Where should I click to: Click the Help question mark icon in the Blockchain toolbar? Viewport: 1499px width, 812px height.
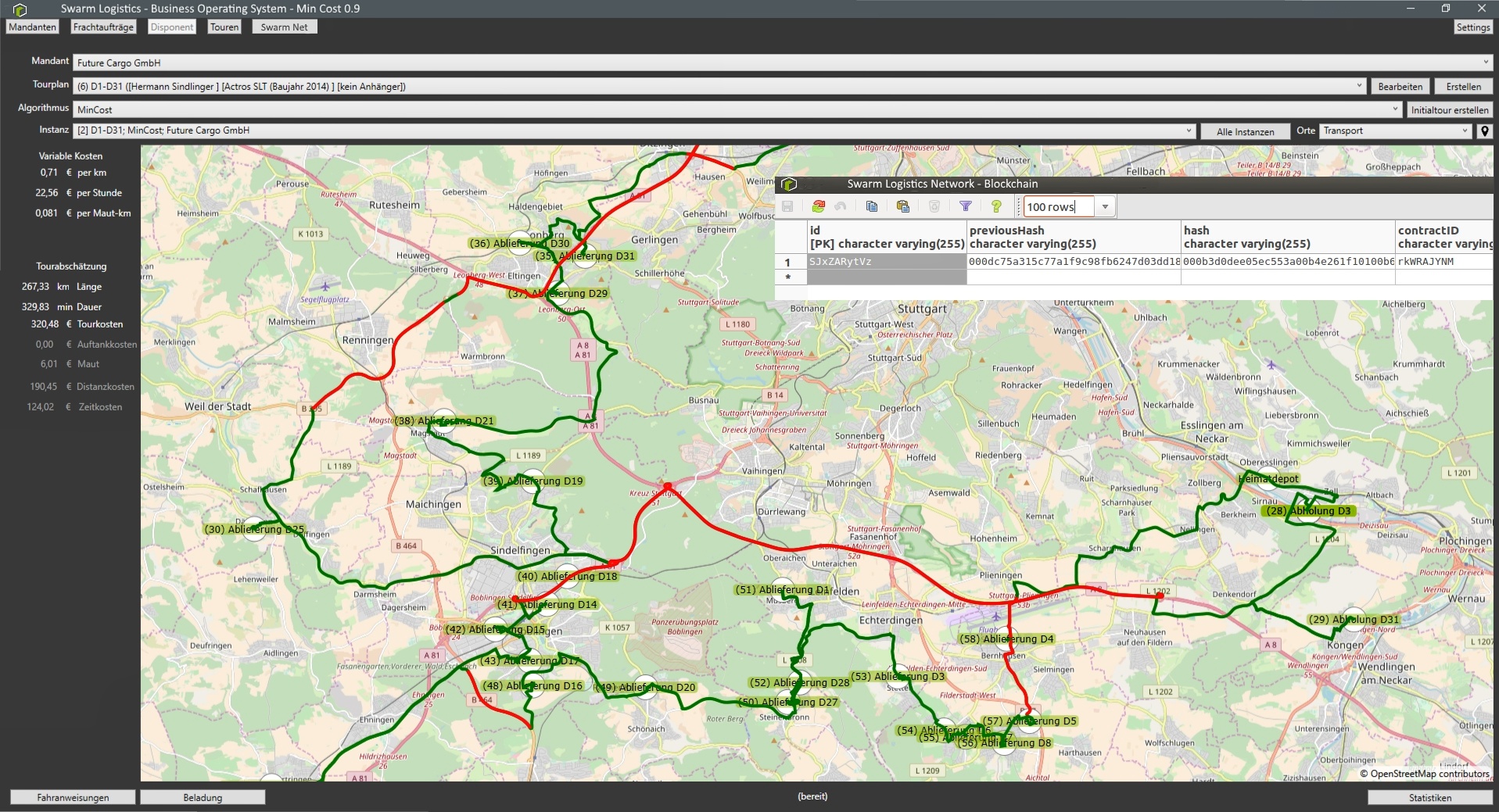996,206
